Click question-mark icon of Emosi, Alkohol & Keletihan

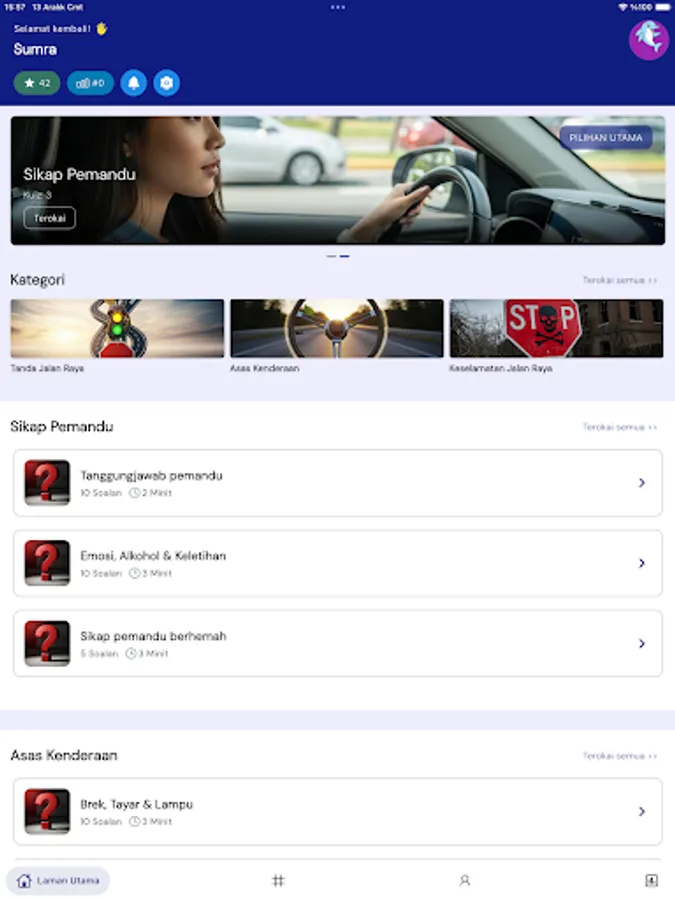tap(47, 563)
